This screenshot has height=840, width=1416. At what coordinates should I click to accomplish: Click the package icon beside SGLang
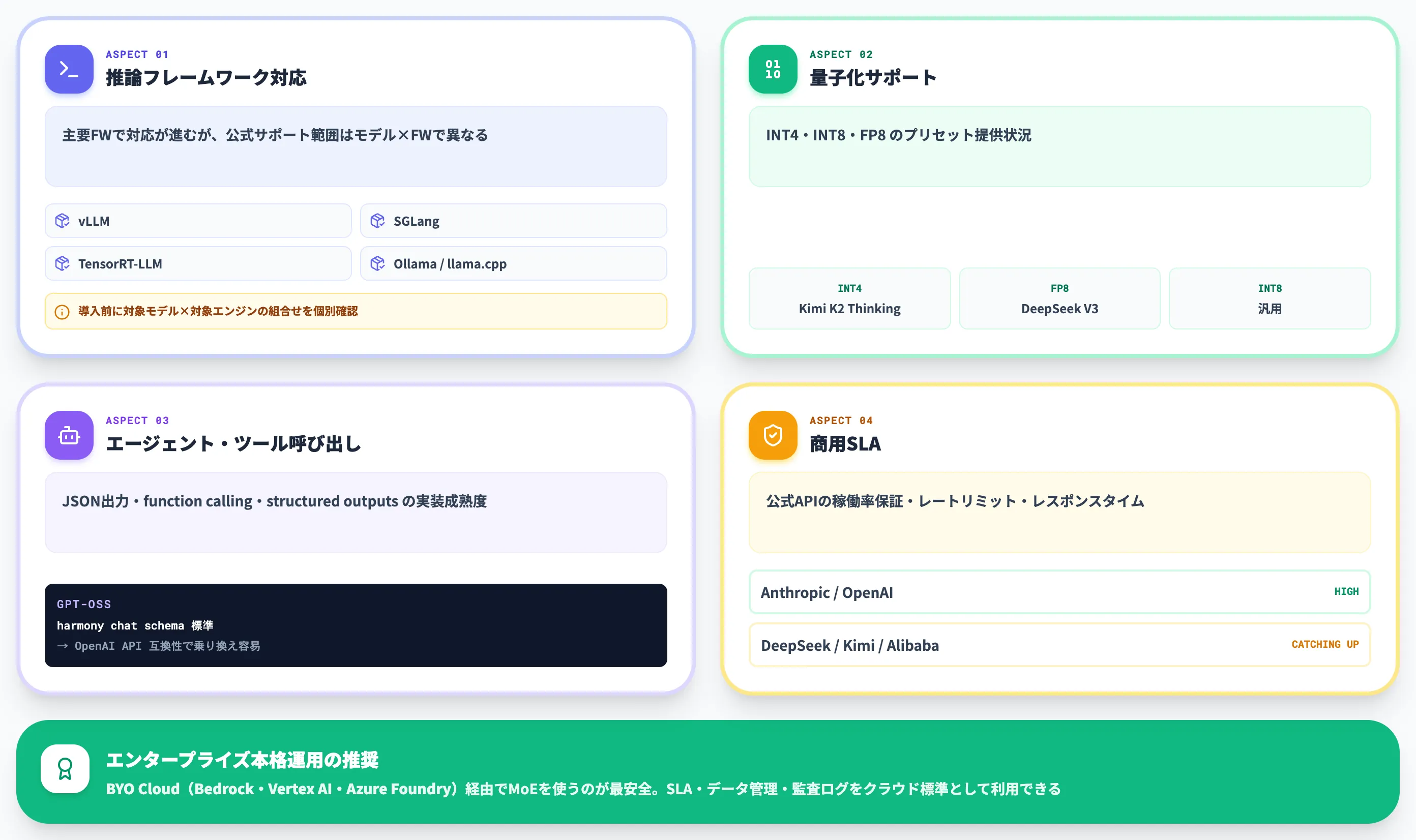pos(377,221)
